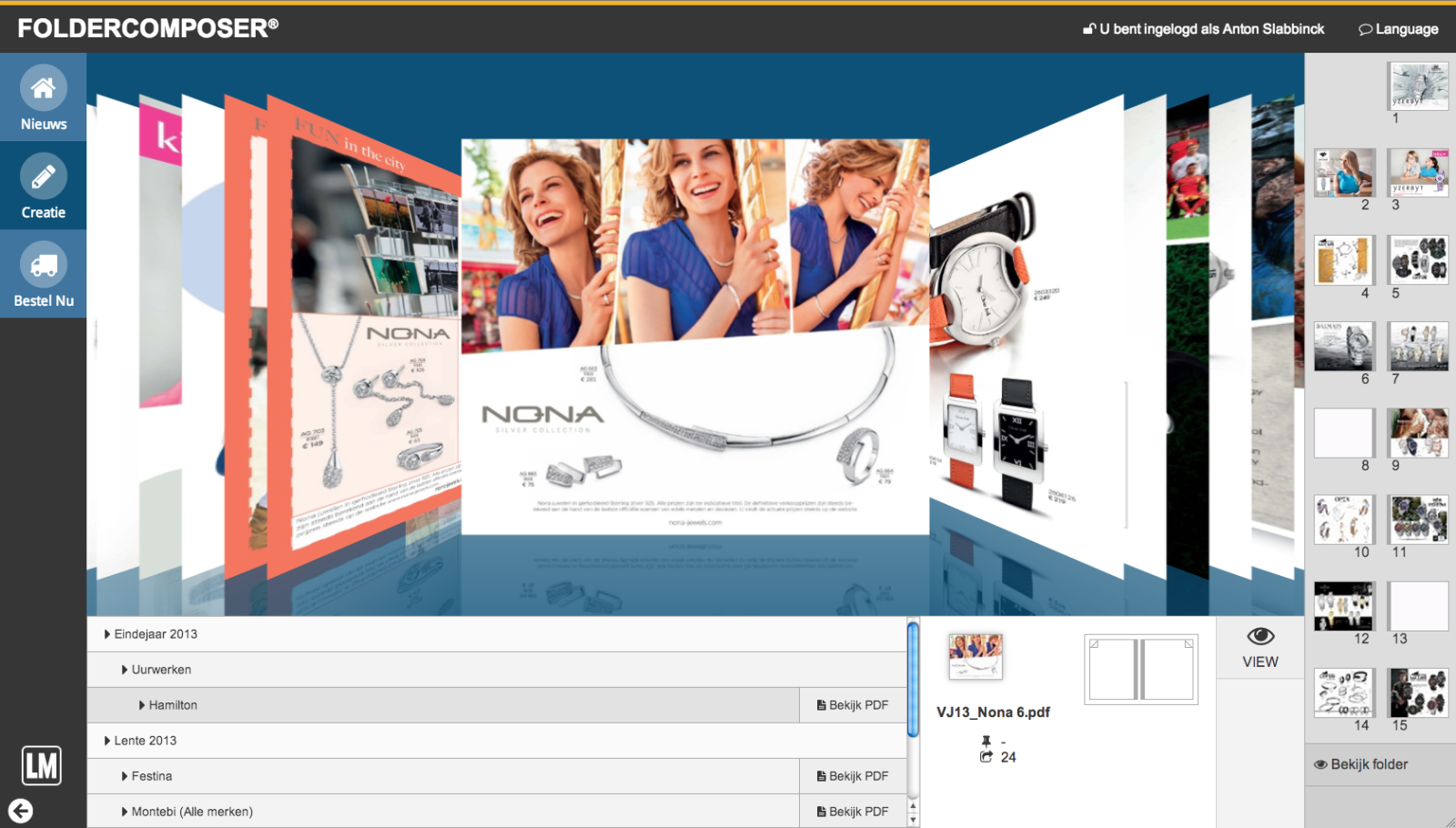
Task: Open Bekijk PDF for Hamilton
Action: 853,705
